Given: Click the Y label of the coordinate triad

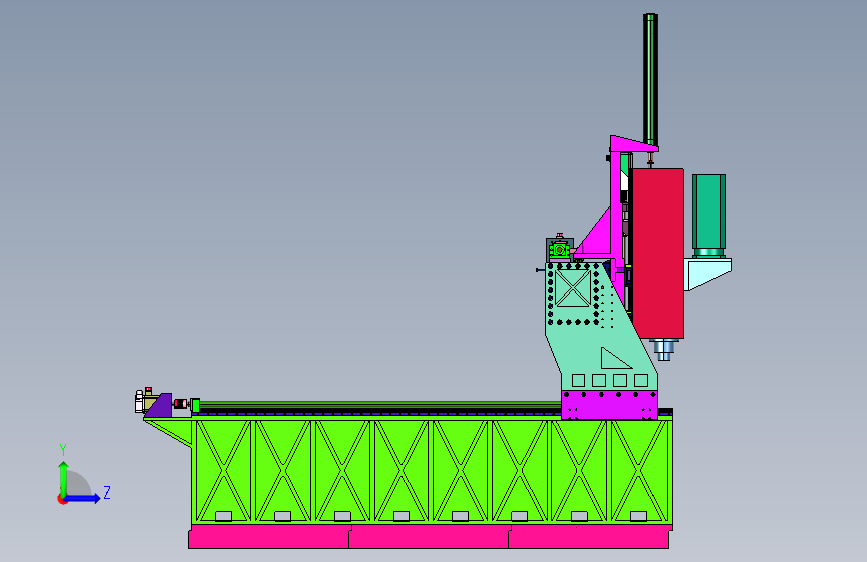Looking at the screenshot, I should [63, 449].
